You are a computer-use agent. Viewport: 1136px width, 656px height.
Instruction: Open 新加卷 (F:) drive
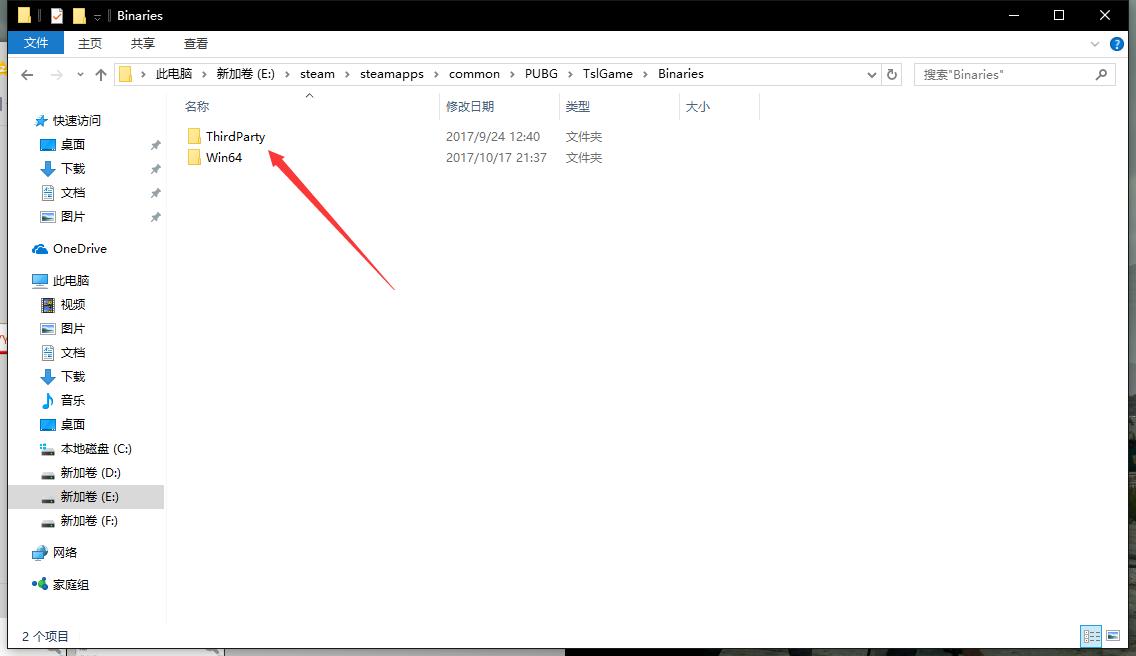[x=89, y=520]
